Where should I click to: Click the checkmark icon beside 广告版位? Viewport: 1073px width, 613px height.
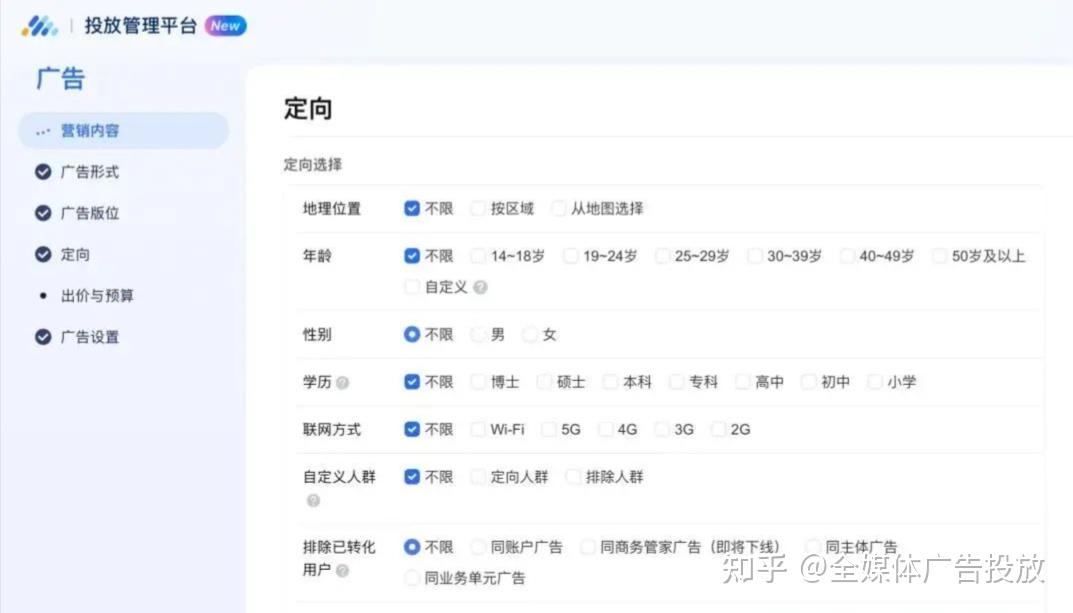43,213
